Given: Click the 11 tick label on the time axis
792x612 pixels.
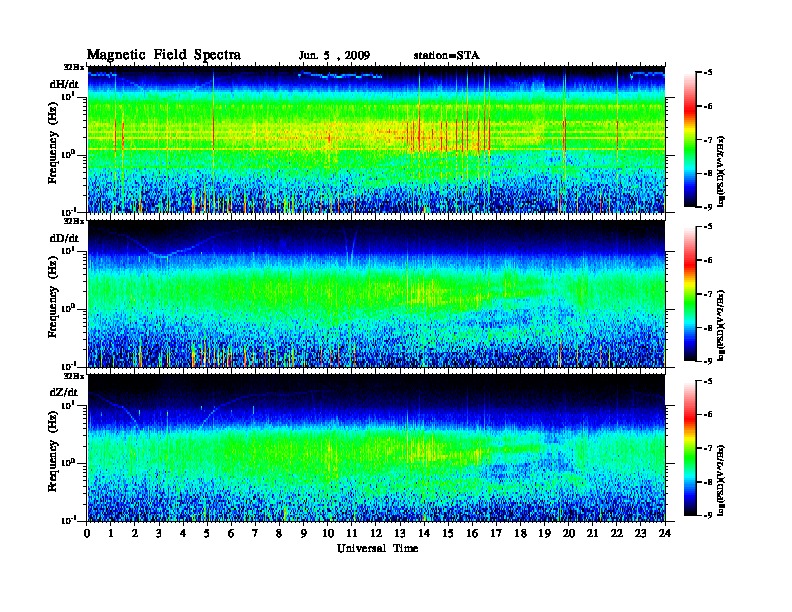Looking at the screenshot, I should coord(352,534).
